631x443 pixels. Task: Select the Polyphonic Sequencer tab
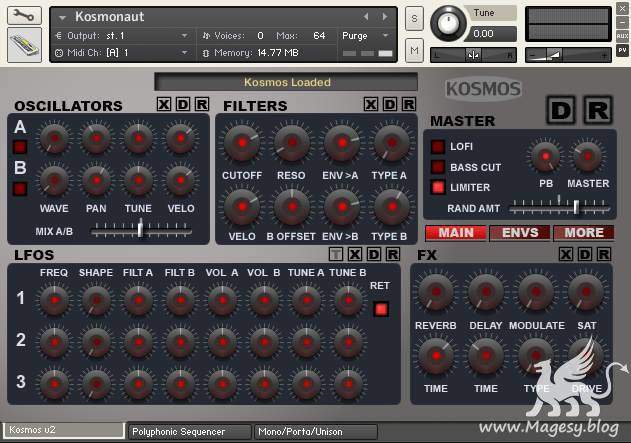point(189,432)
